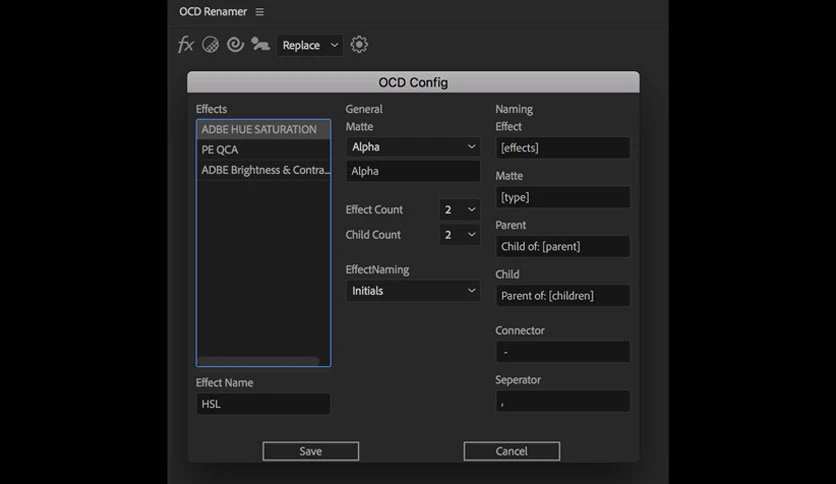Cancel the OCD Config dialog

click(512, 451)
